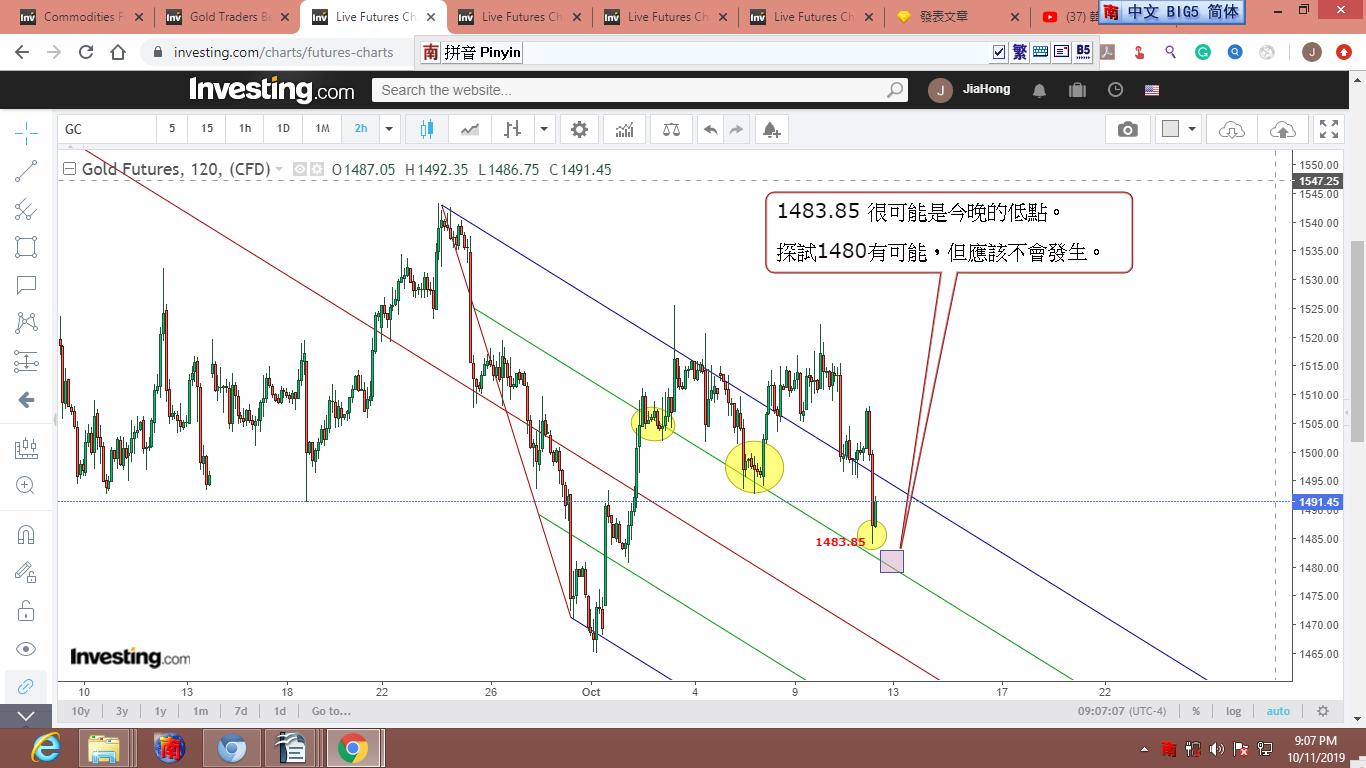The image size is (1366, 768).
Task: Select candlestick chart style
Action: 427,129
